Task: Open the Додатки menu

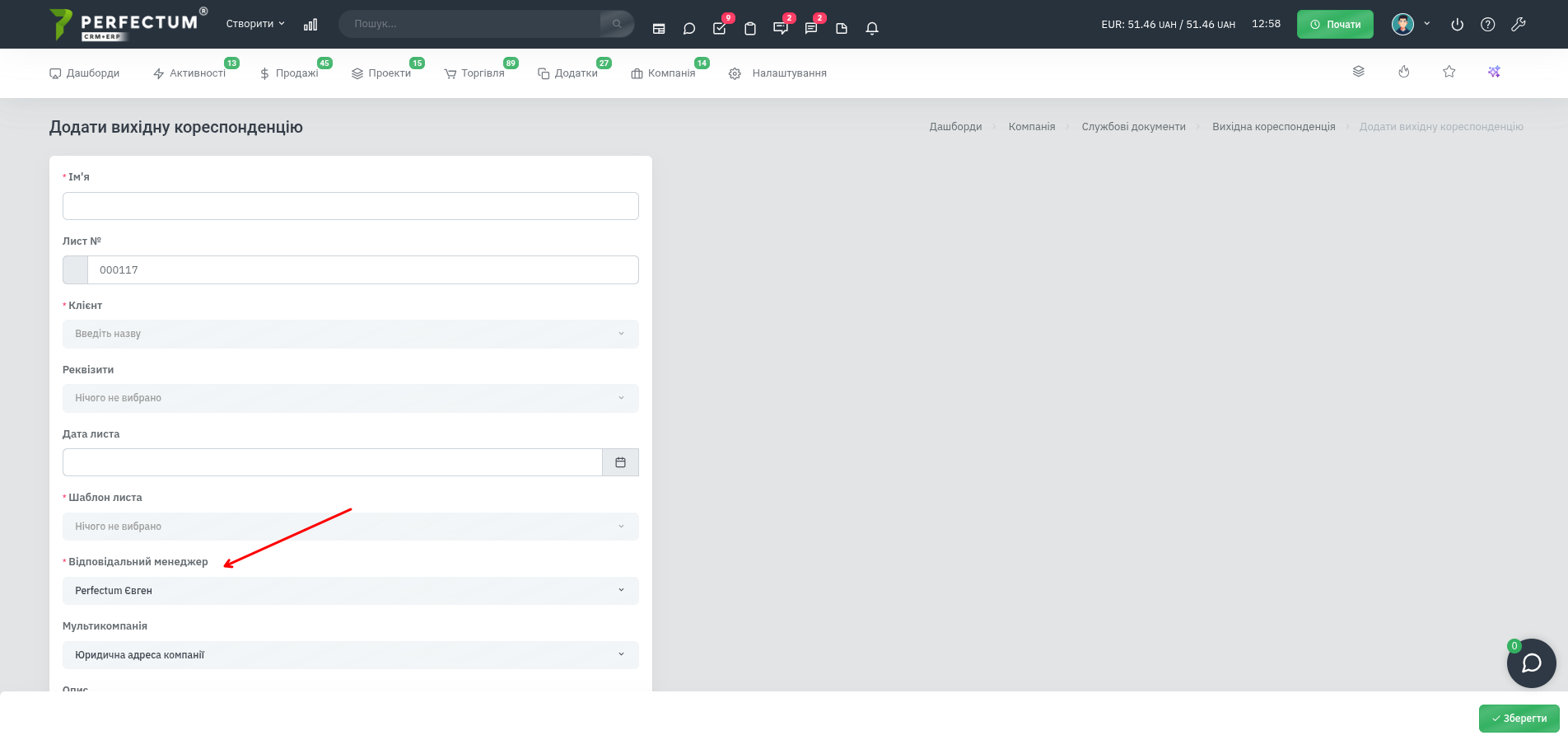Action: [x=568, y=73]
